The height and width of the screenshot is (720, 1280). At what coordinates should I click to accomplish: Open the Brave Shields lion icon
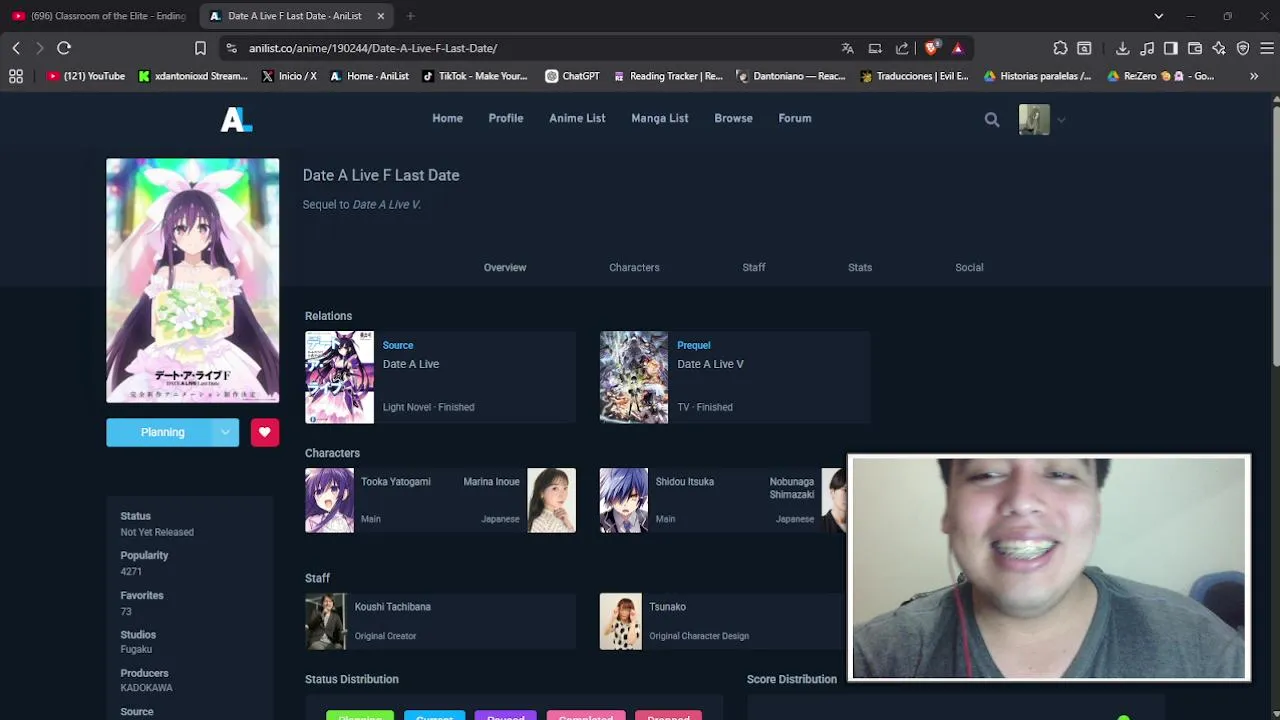pyautogui.click(x=932, y=48)
